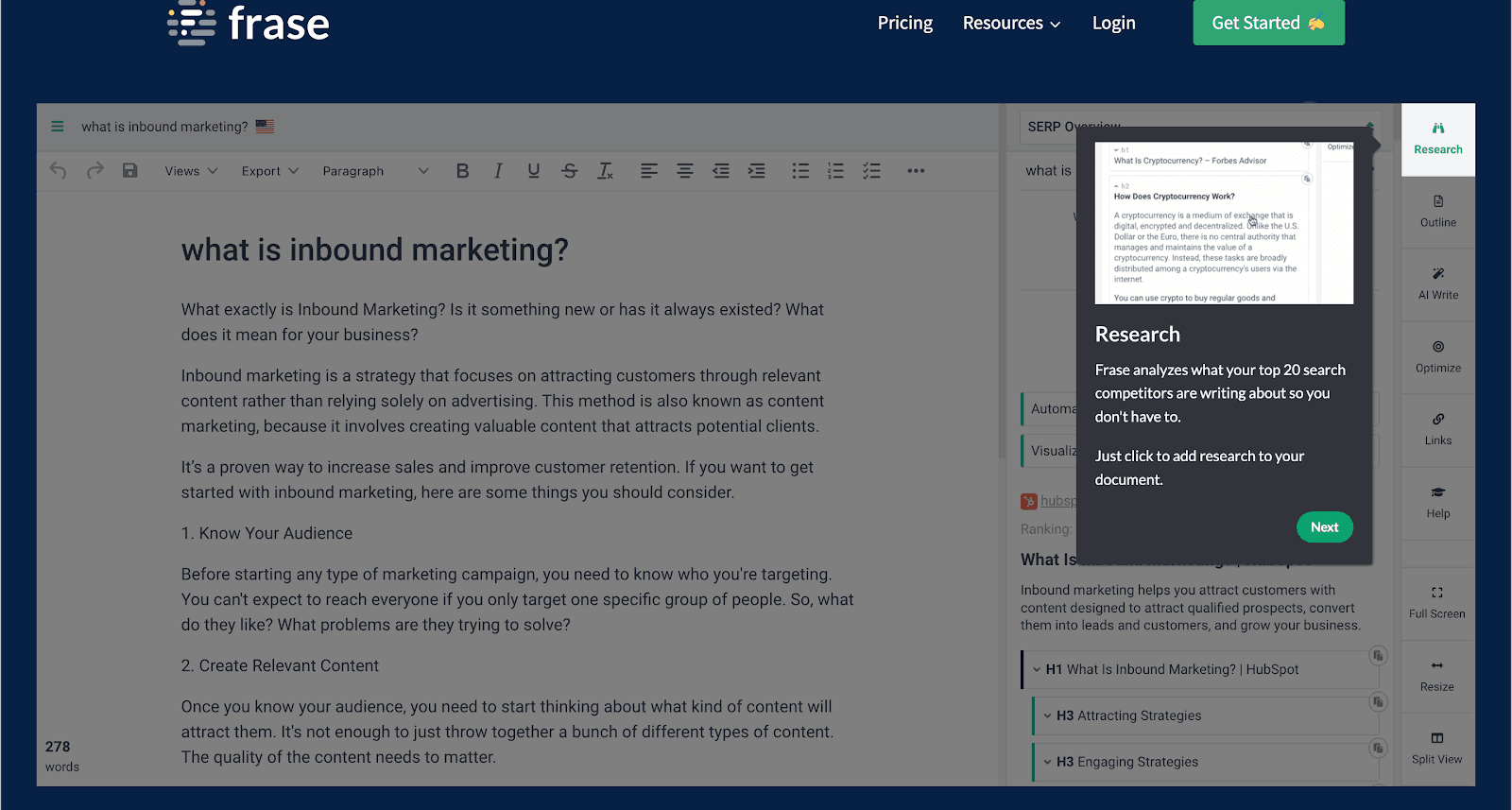
Task: Open the Login page
Action: tap(1114, 23)
